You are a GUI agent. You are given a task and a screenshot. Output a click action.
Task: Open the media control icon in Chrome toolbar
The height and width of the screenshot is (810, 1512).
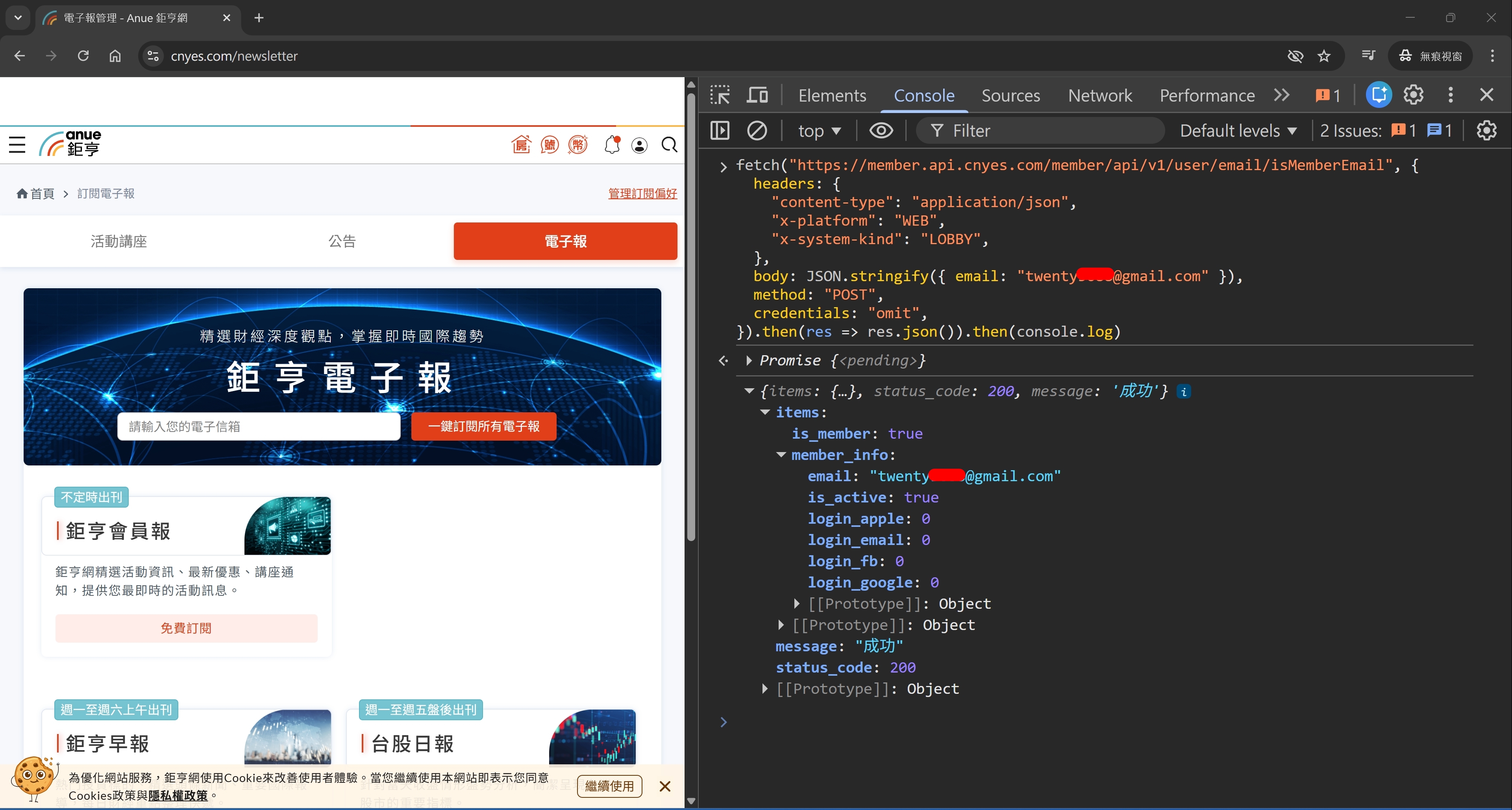click(x=1368, y=56)
